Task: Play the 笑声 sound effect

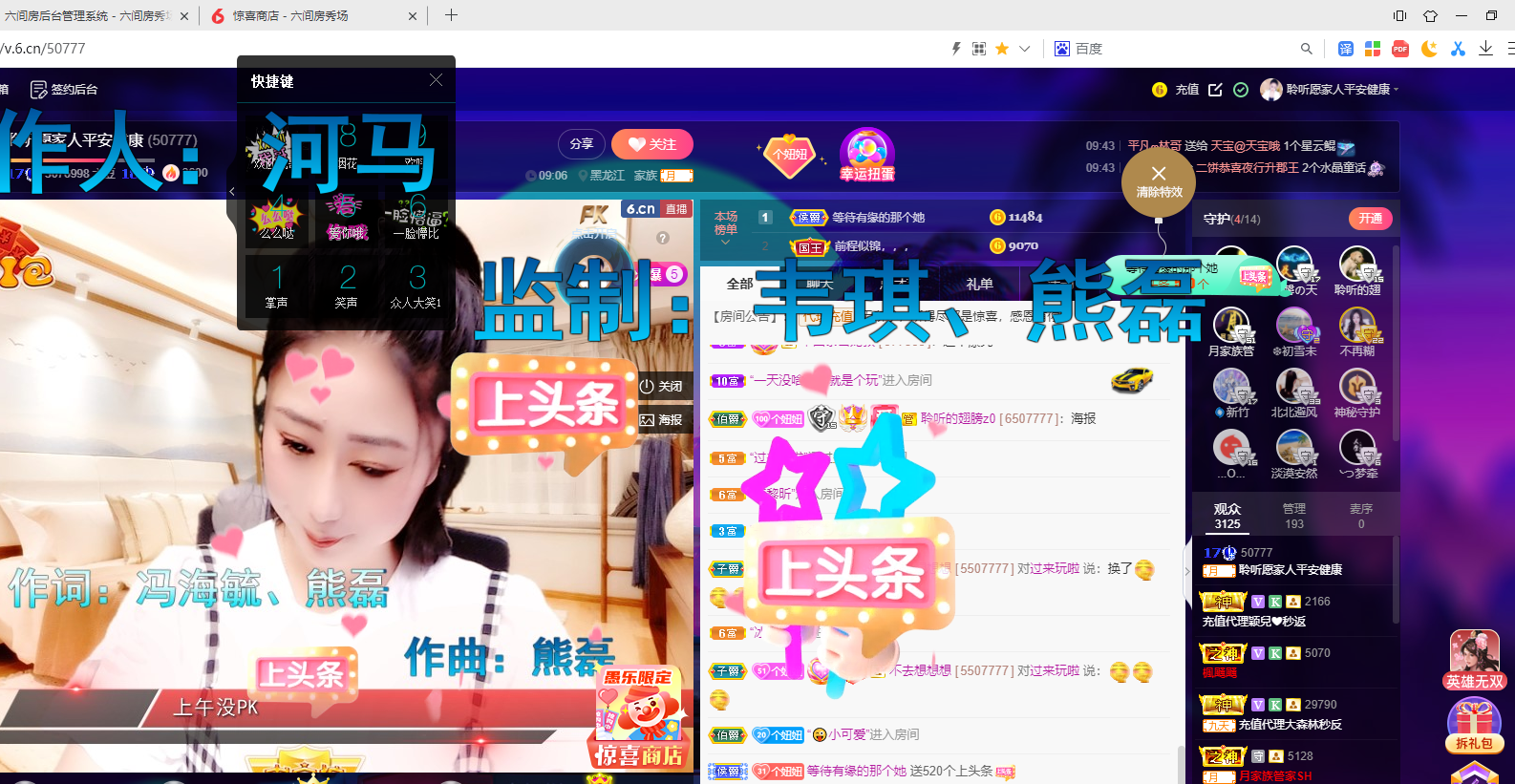Action: pyautogui.click(x=347, y=286)
